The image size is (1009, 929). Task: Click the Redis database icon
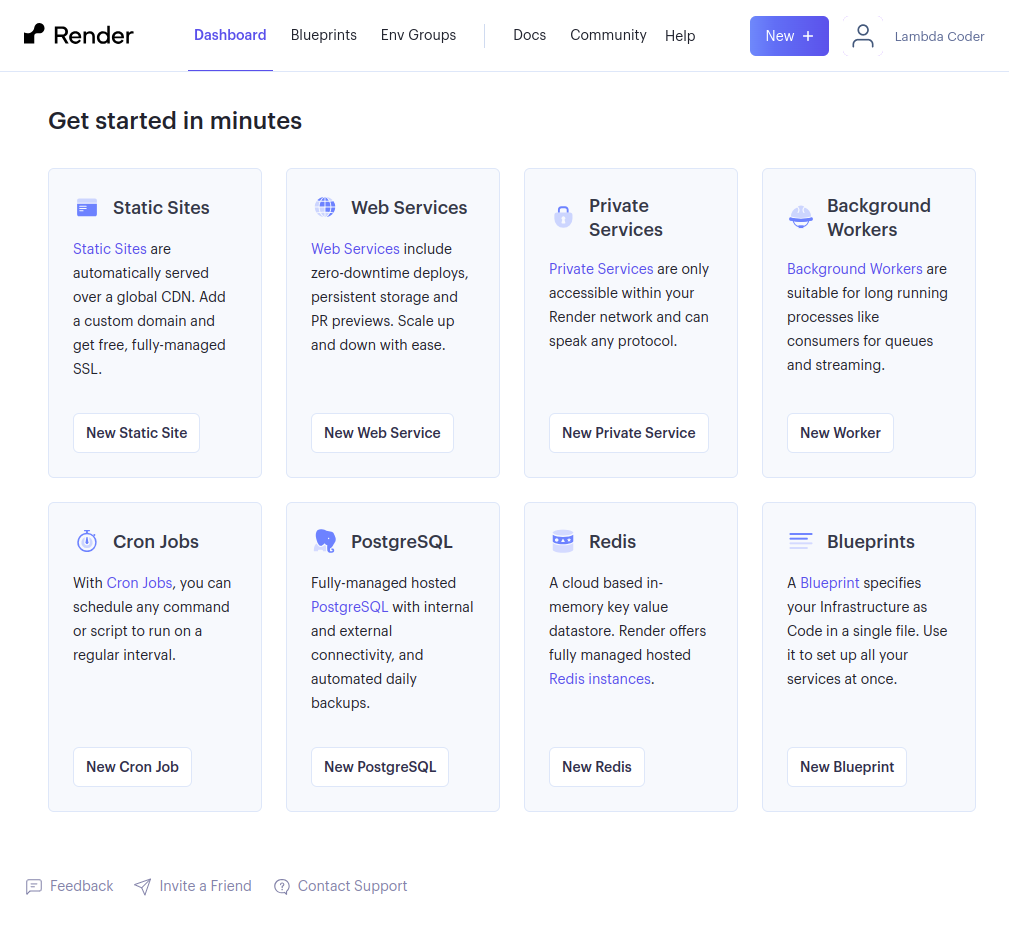pos(563,541)
